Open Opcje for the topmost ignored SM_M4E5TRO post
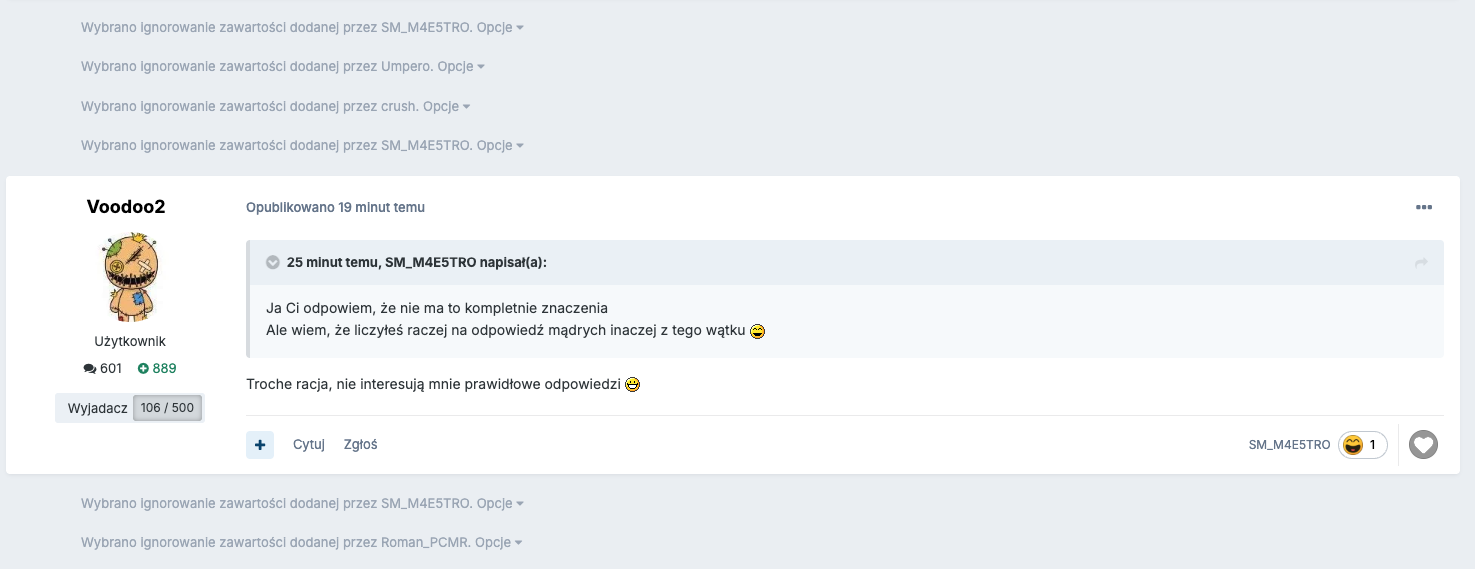Viewport: 1475px width, 569px height. click(x=500, y=28)
